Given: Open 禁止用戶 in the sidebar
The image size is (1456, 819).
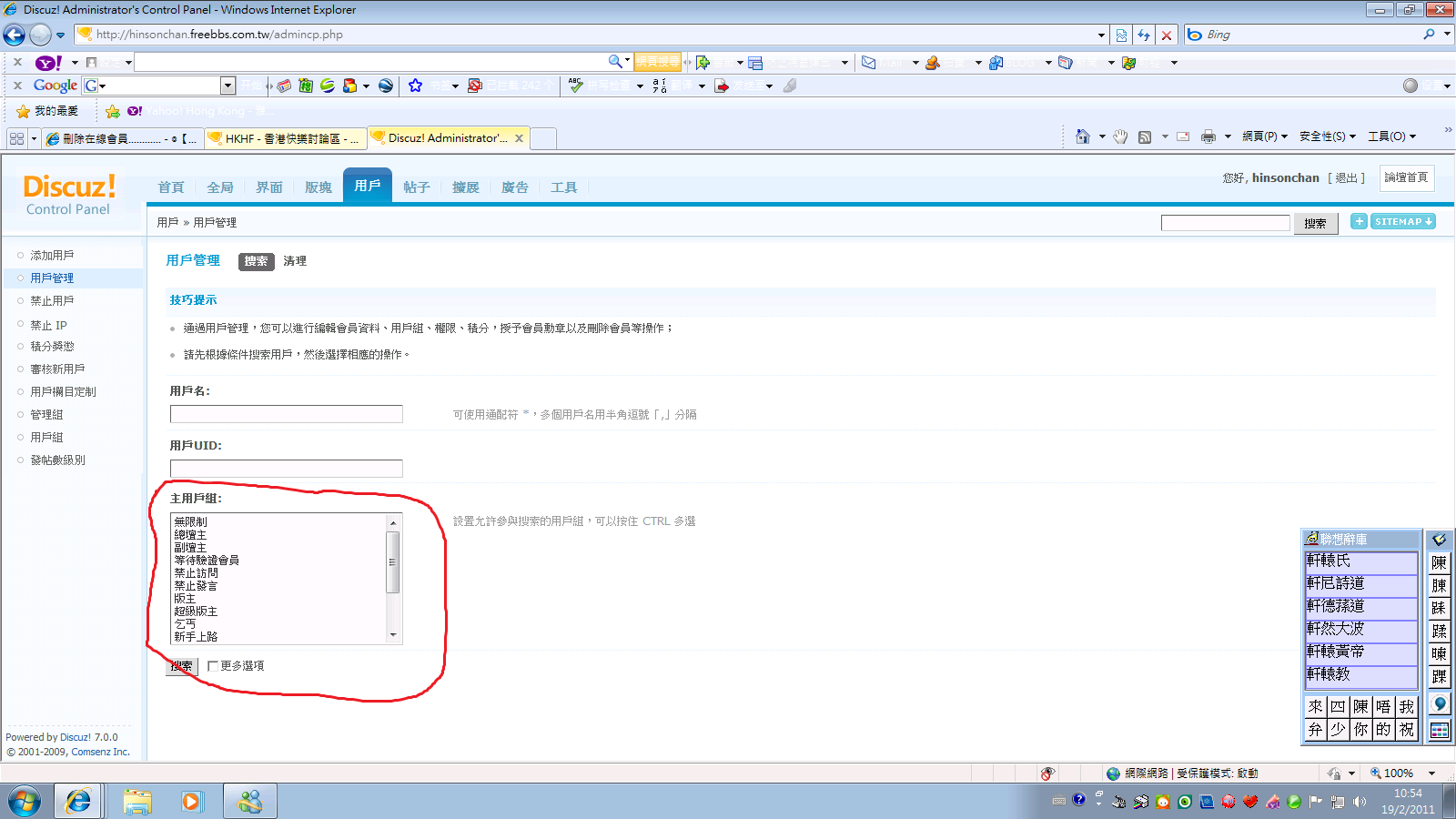Looking at the screenshot, I should coord(52,301).
